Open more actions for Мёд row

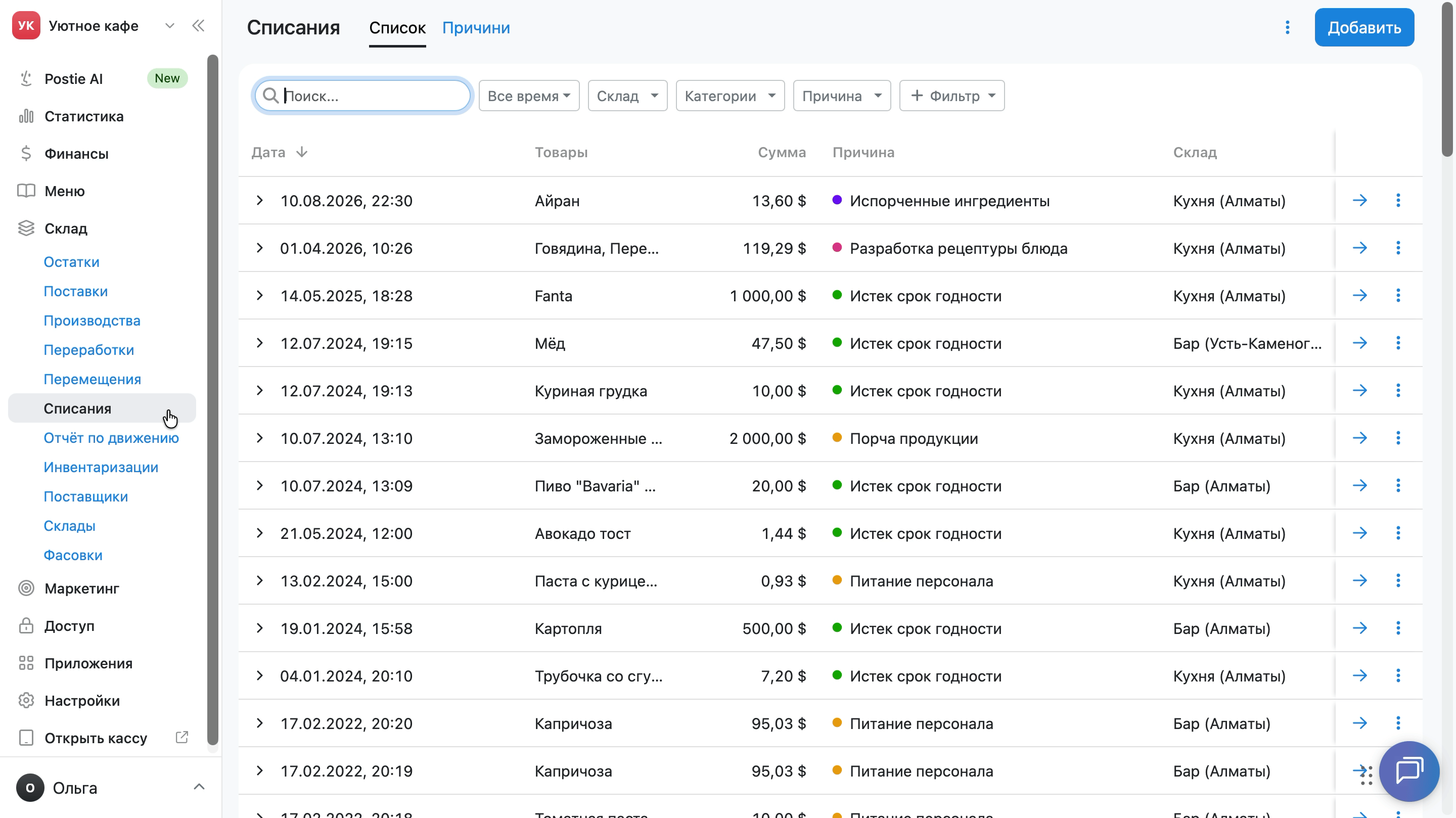1398,343
